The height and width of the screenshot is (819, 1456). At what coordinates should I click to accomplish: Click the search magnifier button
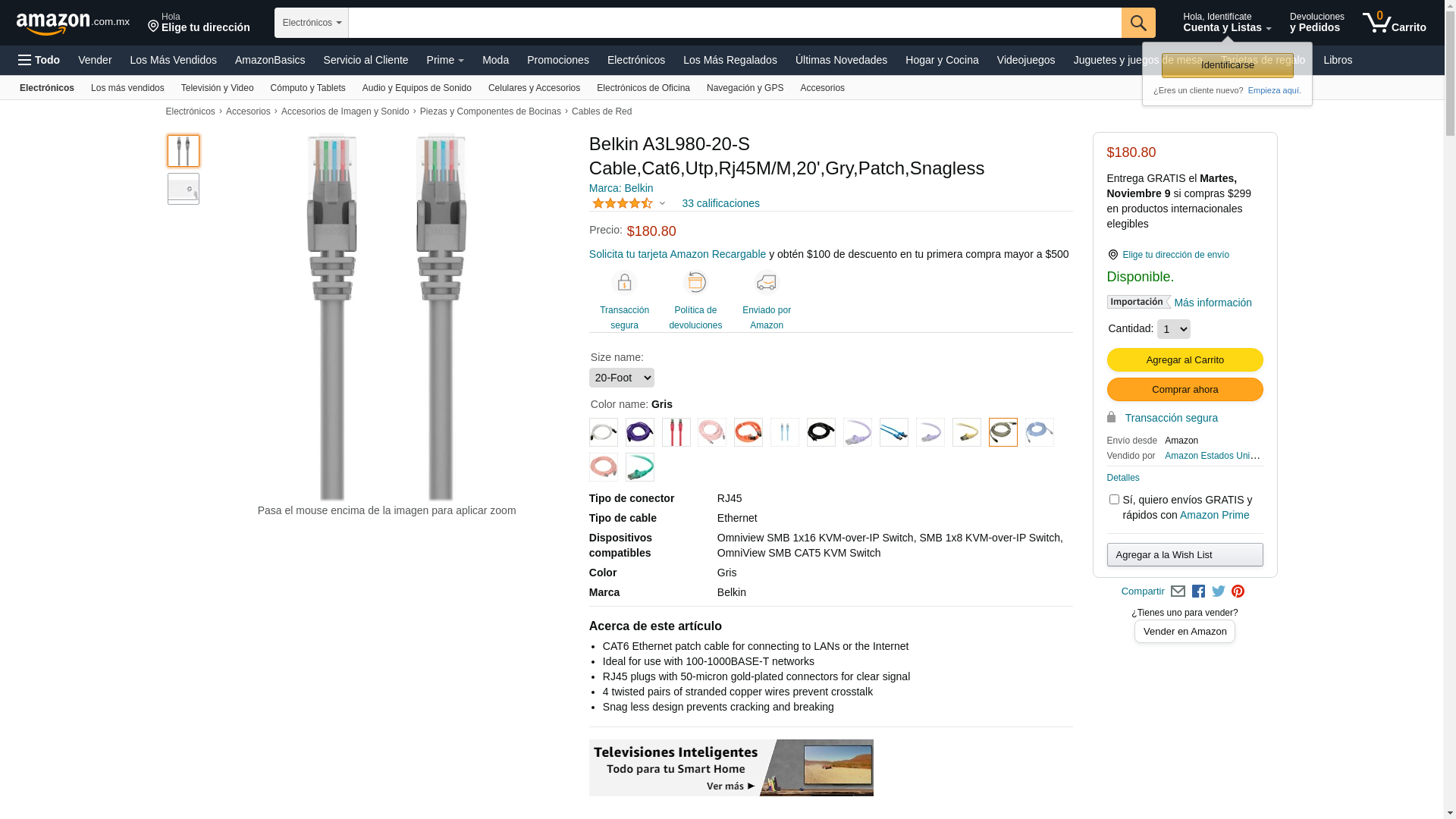point(1138,23)
